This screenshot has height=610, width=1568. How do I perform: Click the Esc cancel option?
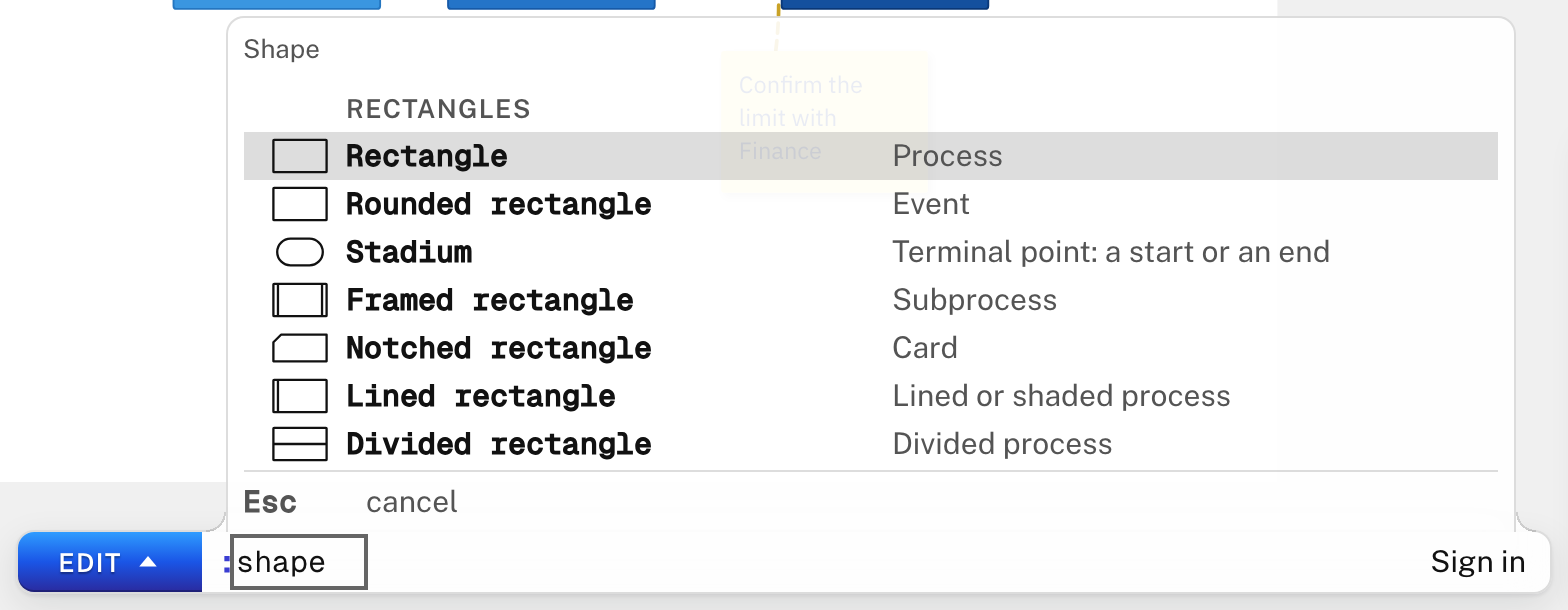click(x=351, y=501)
